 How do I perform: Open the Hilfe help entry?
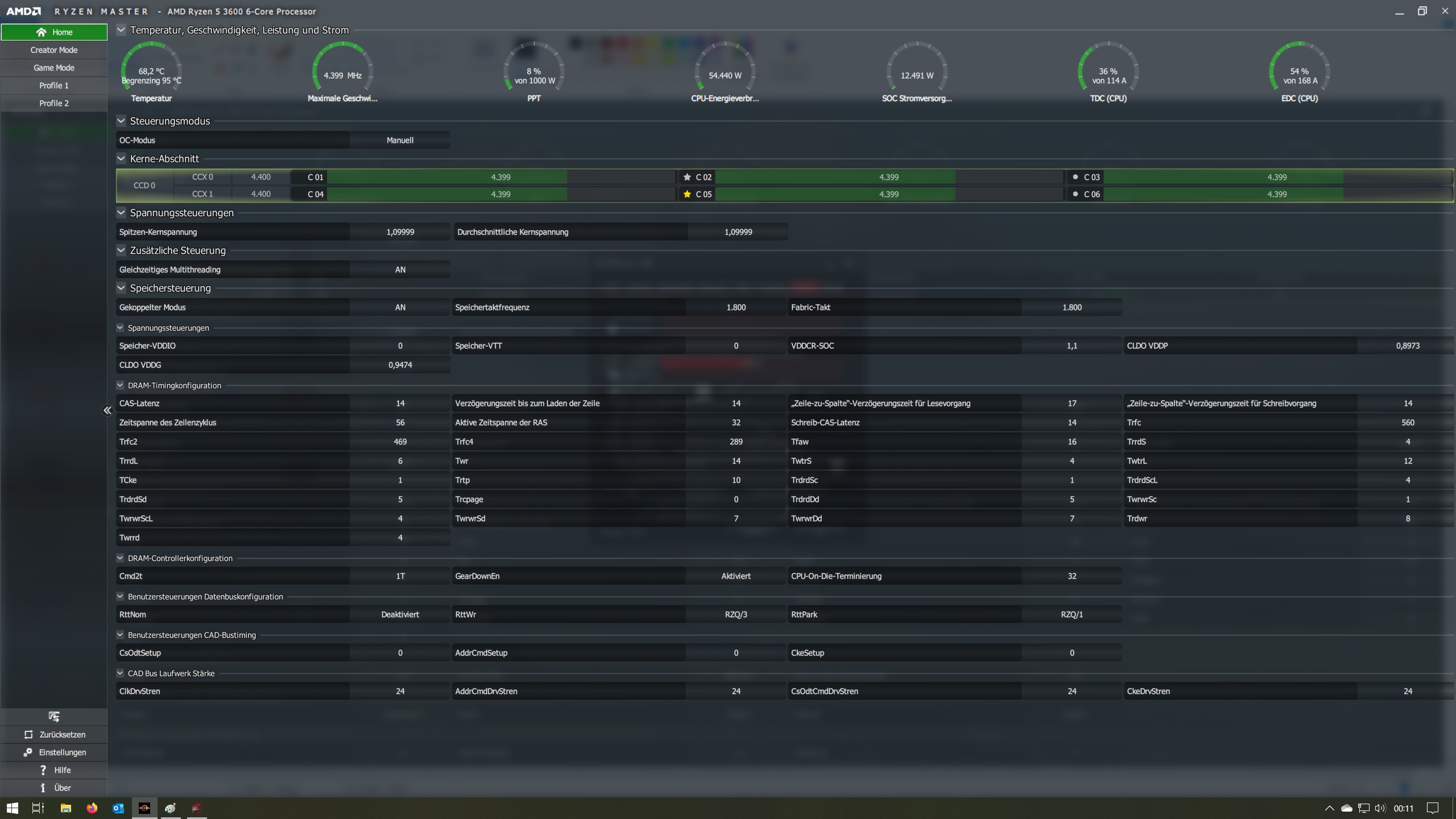54,770
